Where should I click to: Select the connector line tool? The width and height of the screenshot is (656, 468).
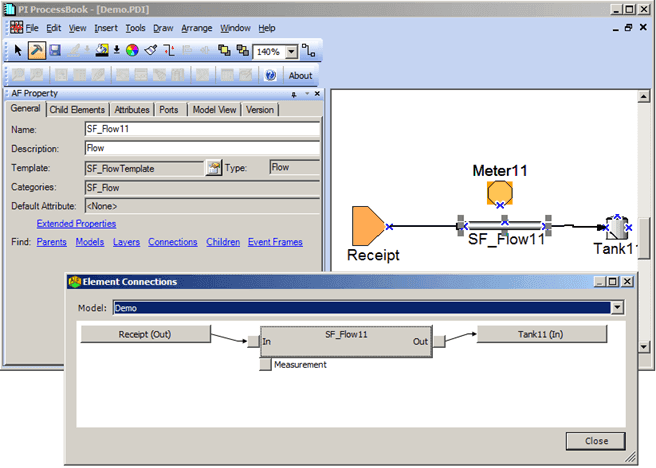pos(309,51)
